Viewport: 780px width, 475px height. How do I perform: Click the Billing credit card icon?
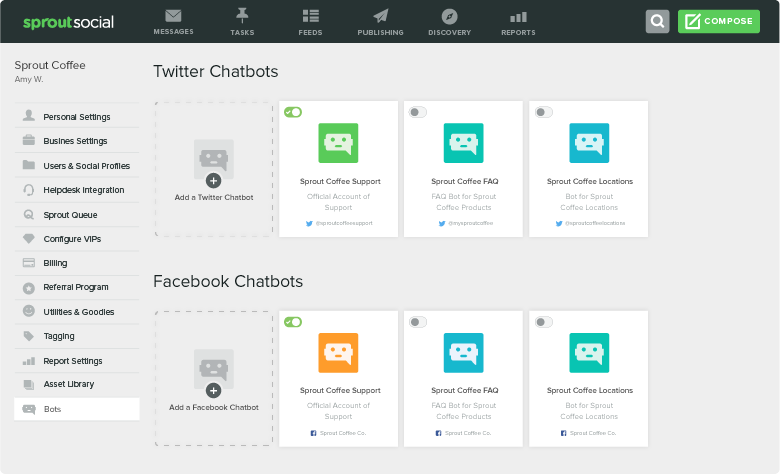click(29, 263)
